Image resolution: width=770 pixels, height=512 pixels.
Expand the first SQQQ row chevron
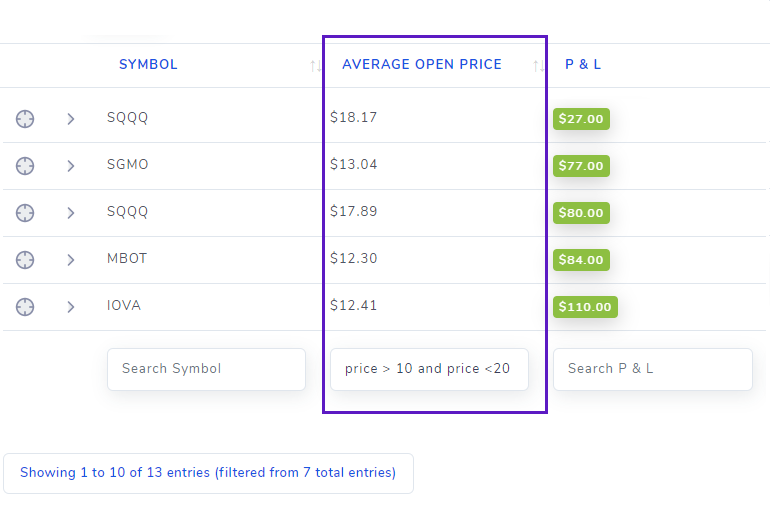click(71, 119)
